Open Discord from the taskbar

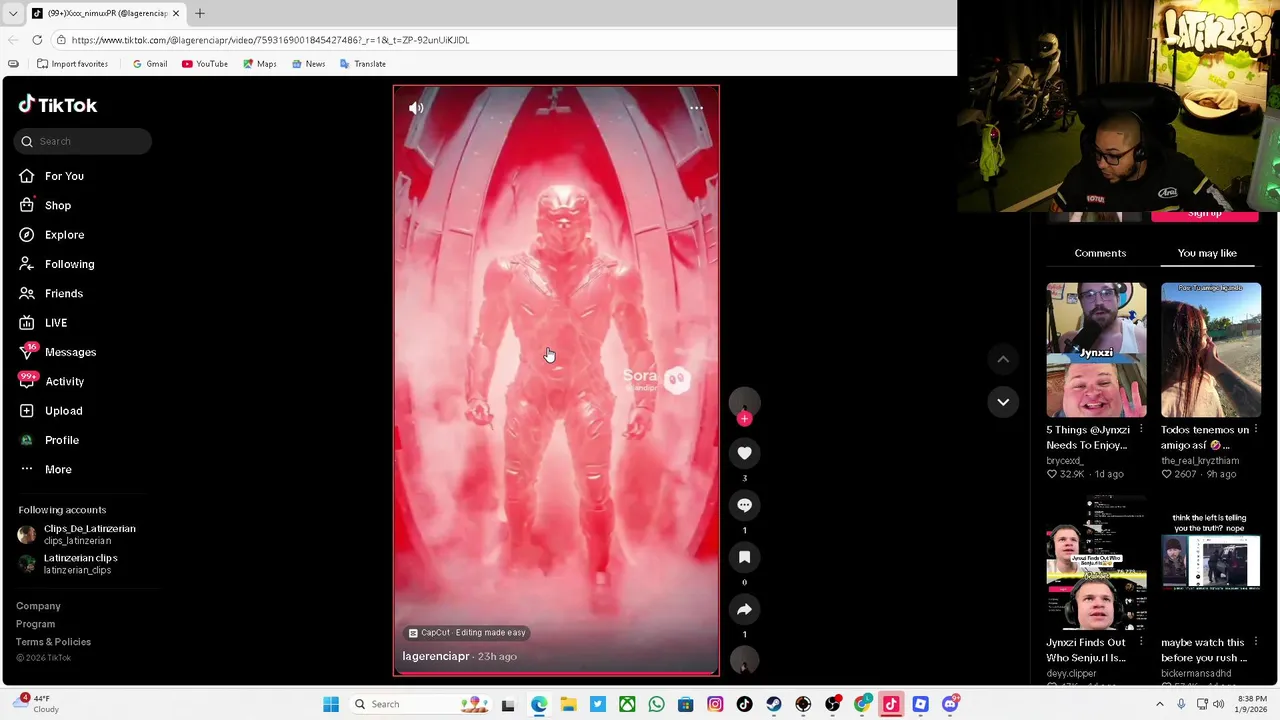950,704
